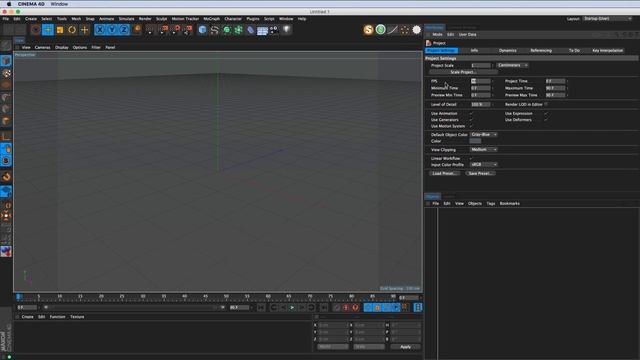
Task: Click the project Color swatch
Action: (476, 141)
